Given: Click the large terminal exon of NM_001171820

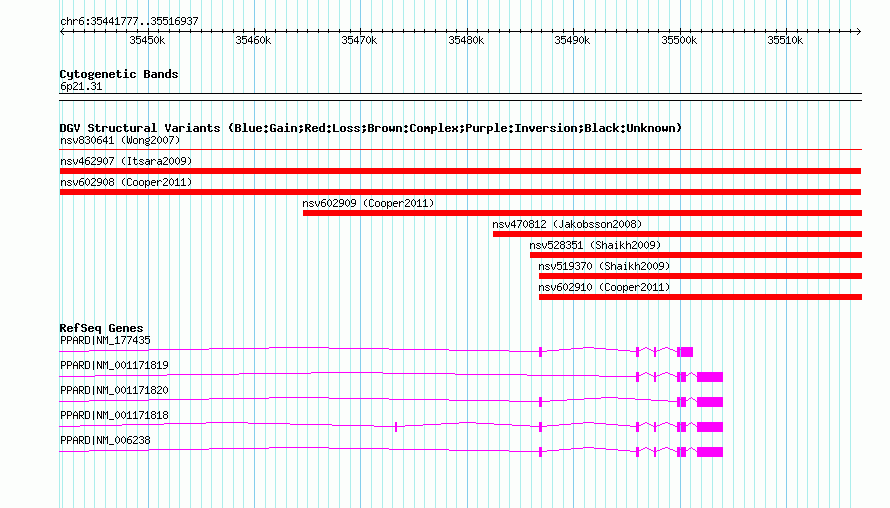Looking at the screenshot, I should click(710, 402).
